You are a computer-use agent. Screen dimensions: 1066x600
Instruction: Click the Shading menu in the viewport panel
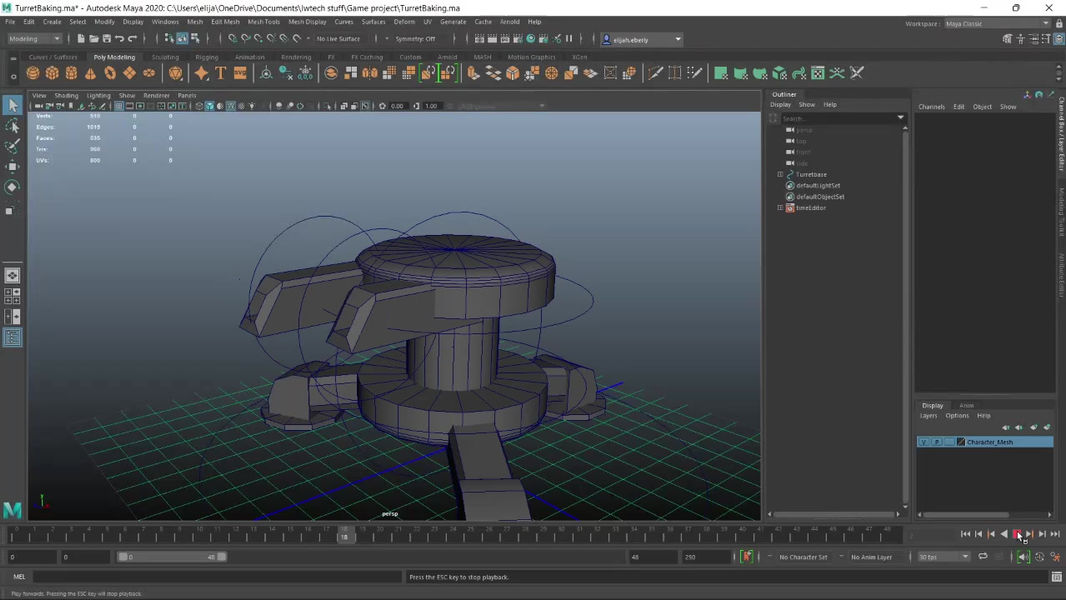coord(67,95)
